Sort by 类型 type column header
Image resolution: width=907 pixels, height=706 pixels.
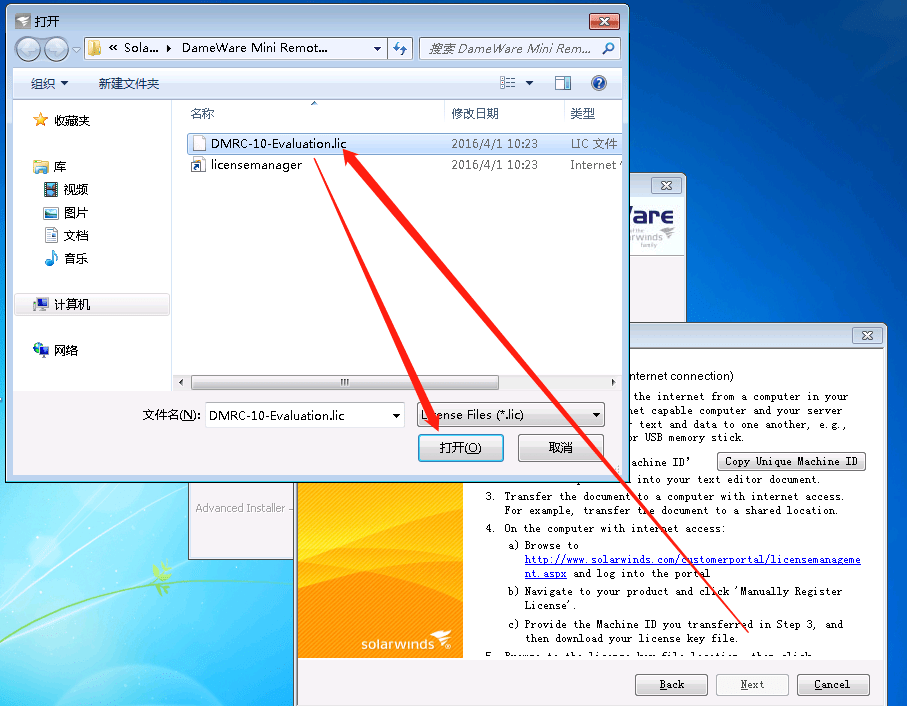click(582, 113)
